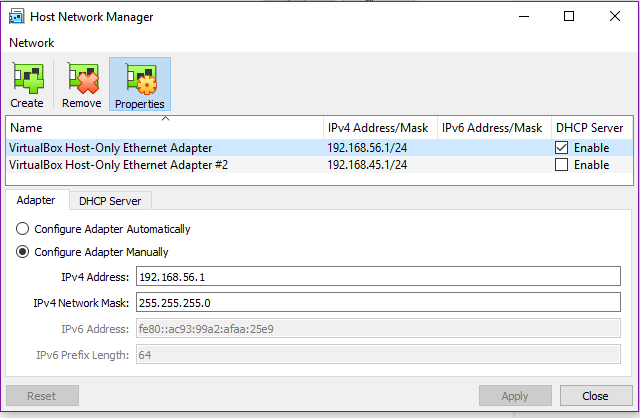This screenshot has height=418, width=640.
Task: Click the IPv4 Network Mask field
Action: (378, 302)
